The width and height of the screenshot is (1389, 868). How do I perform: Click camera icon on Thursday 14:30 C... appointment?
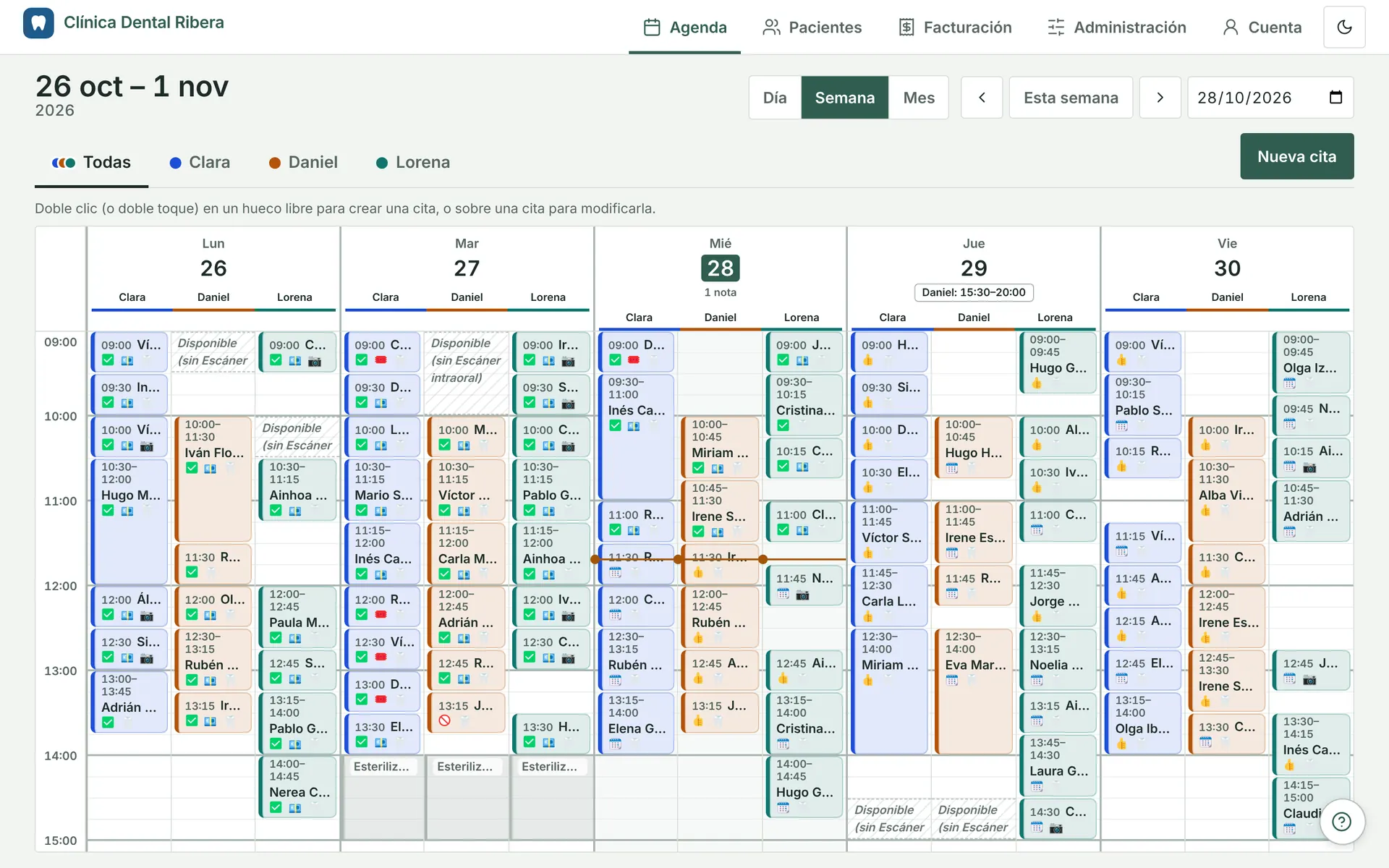pyautogui.click(x=1056, y=828)
